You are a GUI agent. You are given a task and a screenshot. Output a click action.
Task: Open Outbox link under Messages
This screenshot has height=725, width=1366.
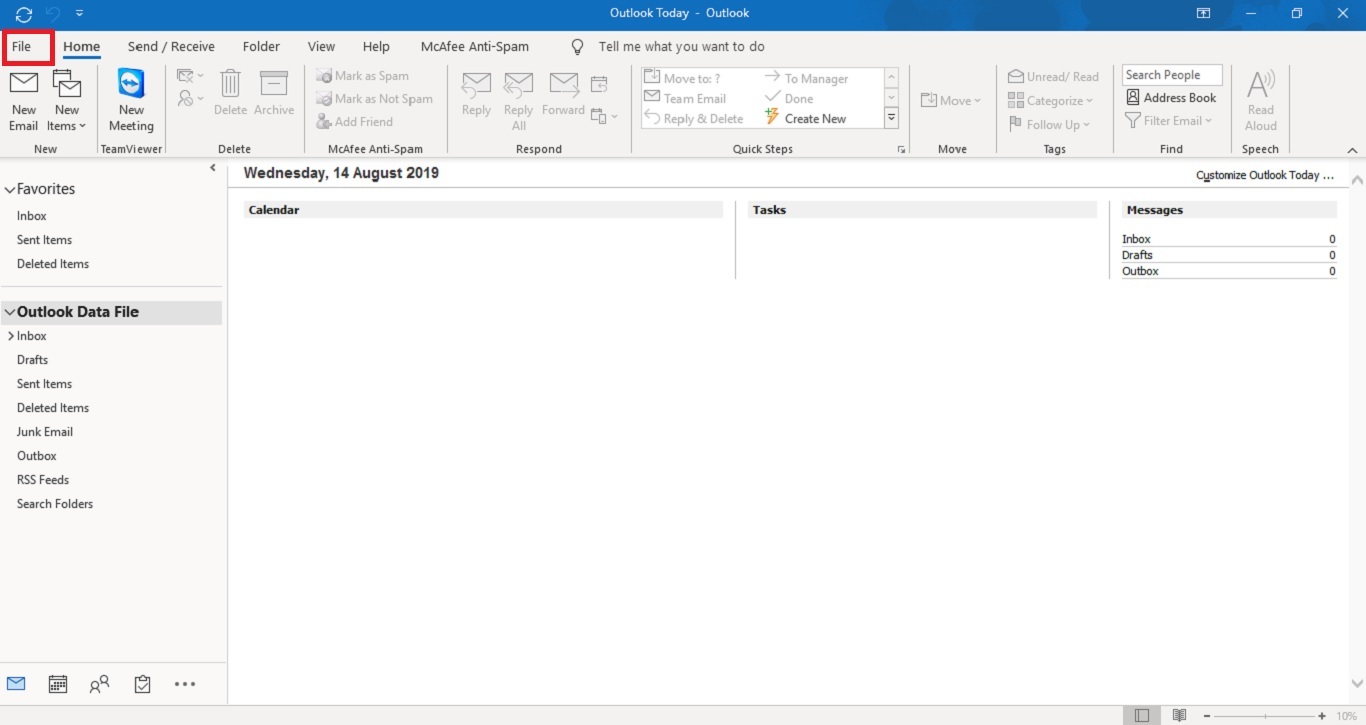(x=1140, y=271)
